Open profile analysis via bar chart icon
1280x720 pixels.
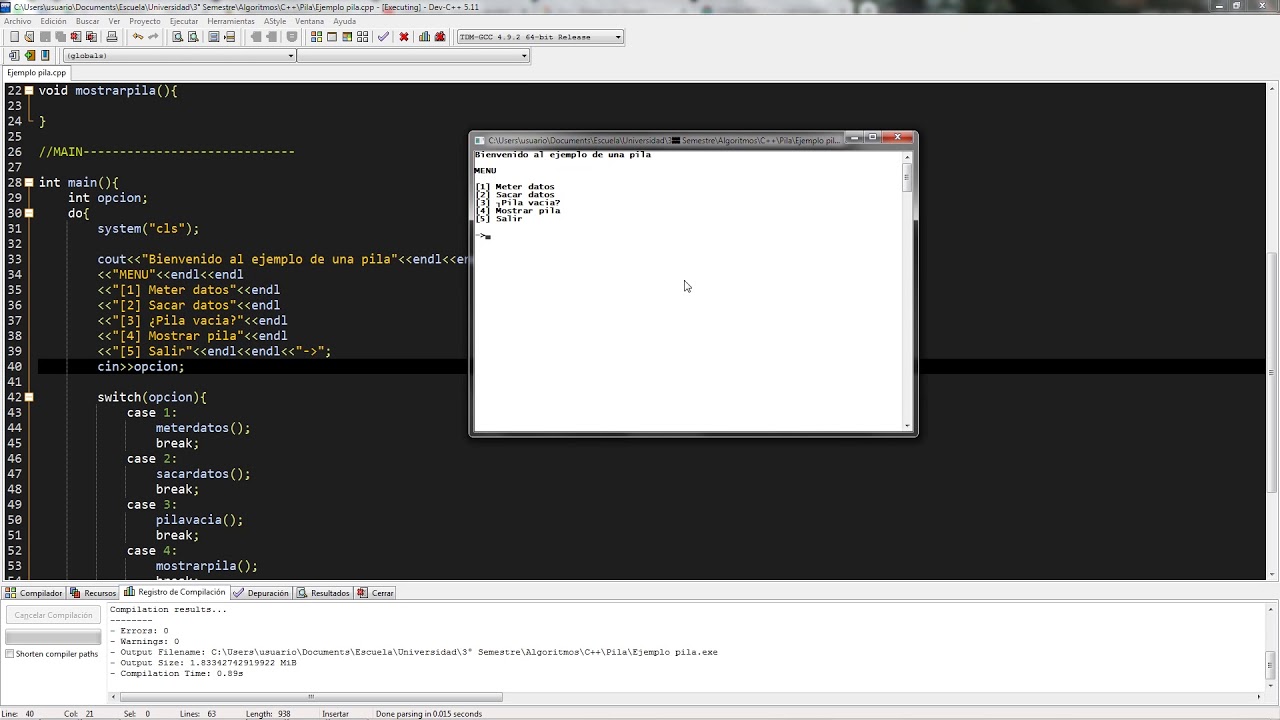[x=424, y=37]
